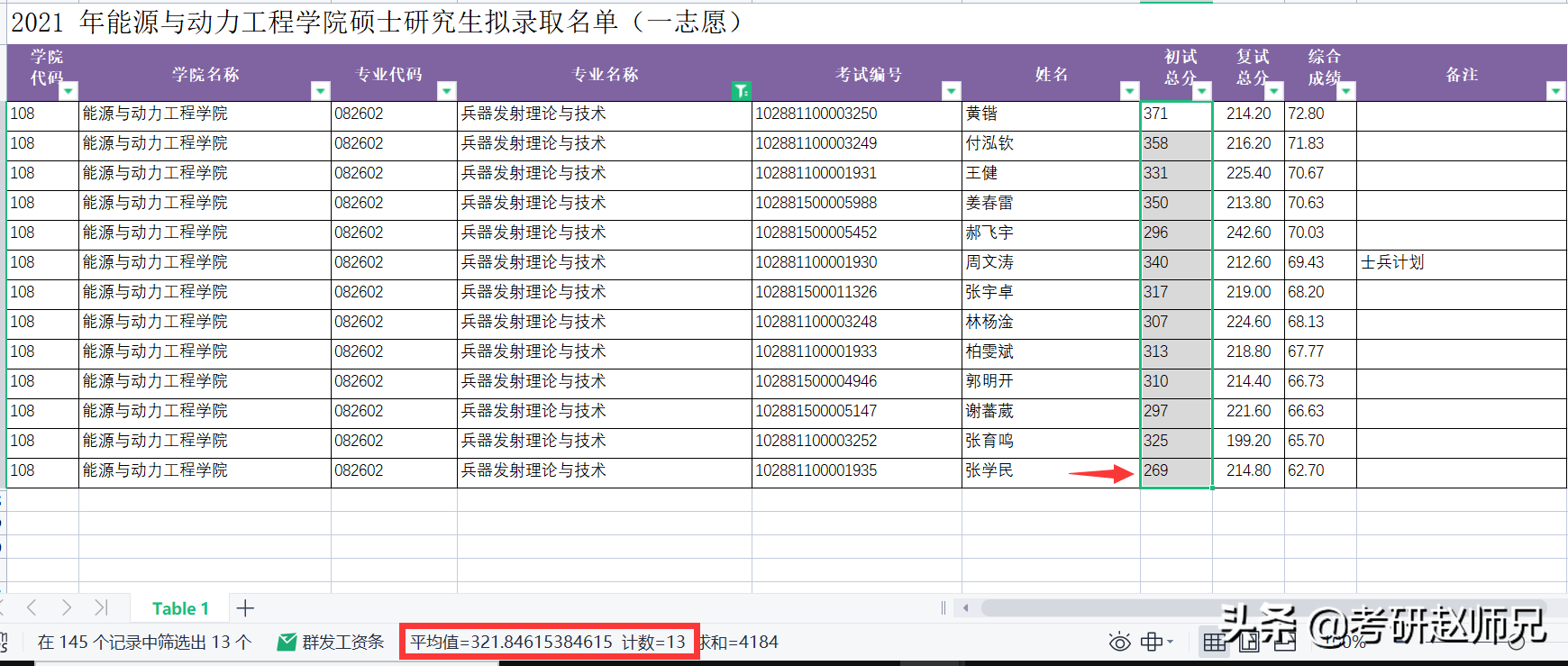Open filter dropdown for 备注 column
Screen dimensions: 1568x666
tap(1555, 91)
